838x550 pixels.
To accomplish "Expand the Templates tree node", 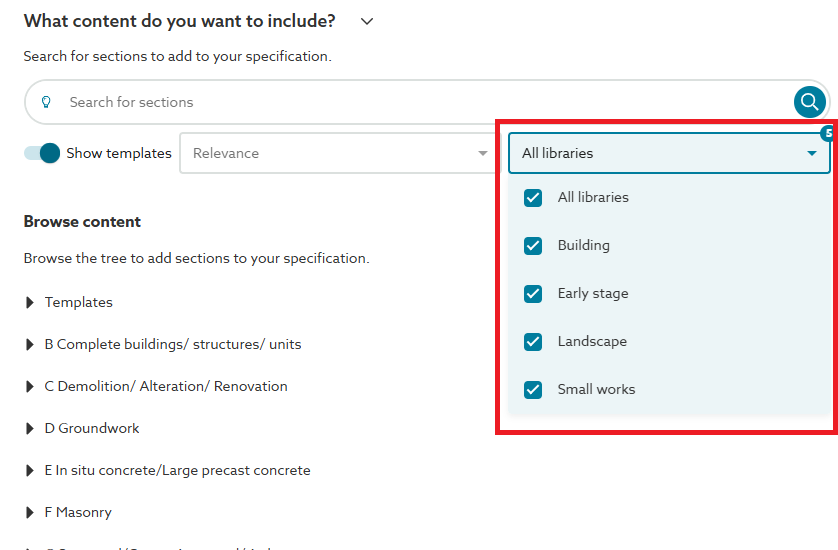I will click(x=31, y=303).
